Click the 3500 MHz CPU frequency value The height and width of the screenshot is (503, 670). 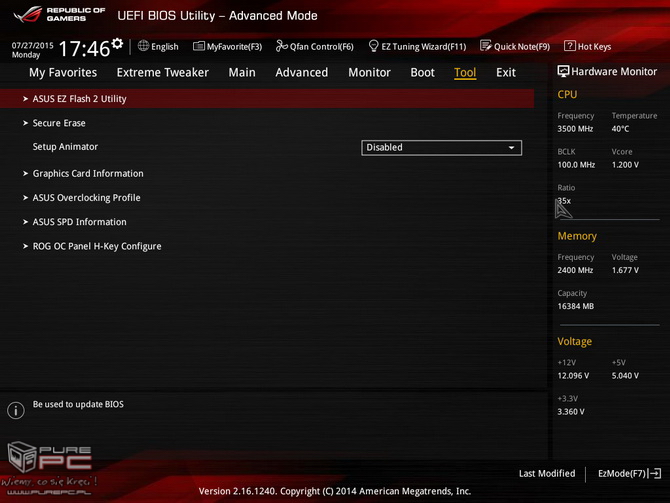point(575,129)
